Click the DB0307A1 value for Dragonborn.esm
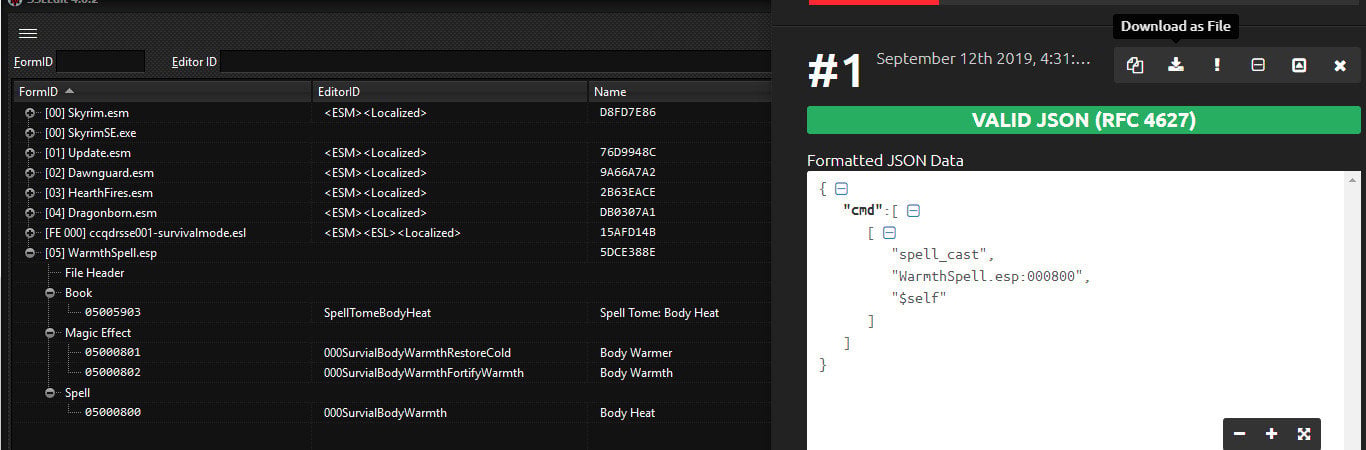 (x=628, y=213)
